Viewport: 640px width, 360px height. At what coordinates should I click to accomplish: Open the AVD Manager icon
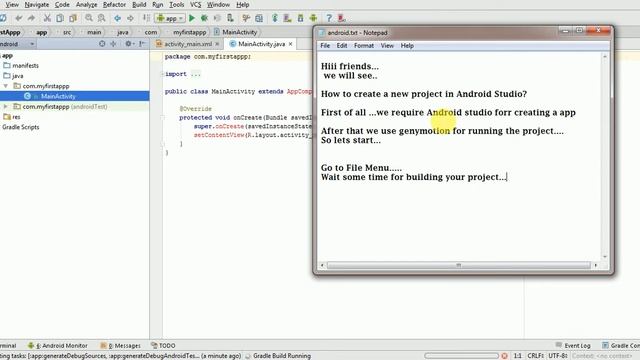[x=287, y=18]
